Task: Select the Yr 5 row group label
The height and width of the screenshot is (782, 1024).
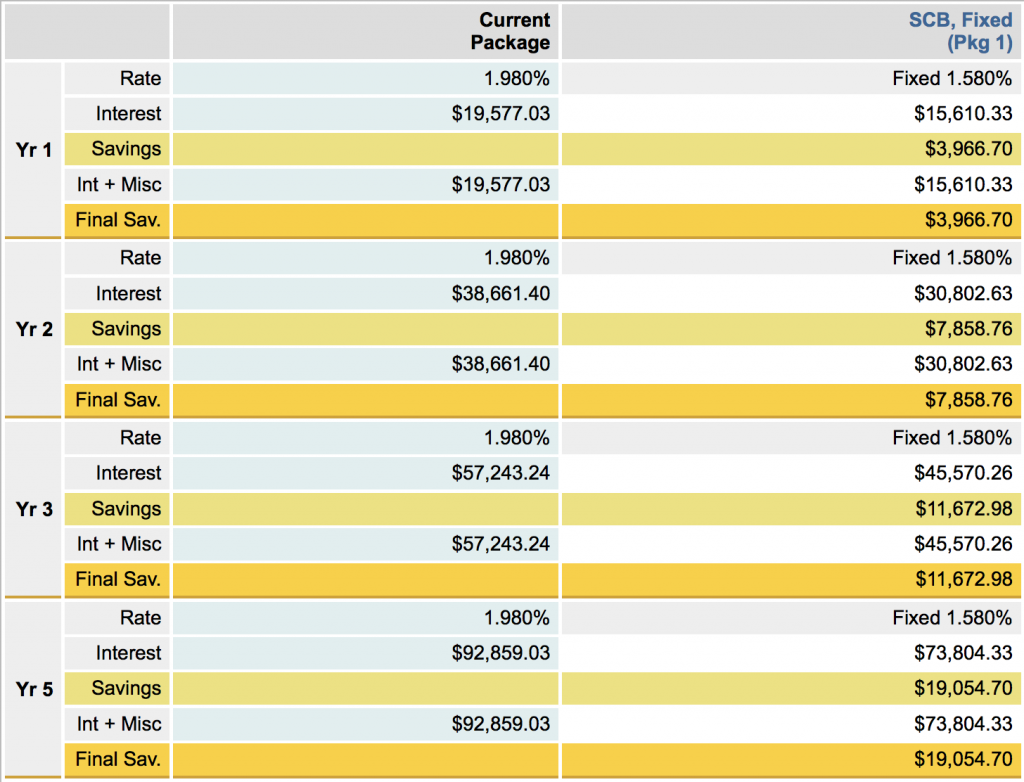Action: click(x=34, y=689)
